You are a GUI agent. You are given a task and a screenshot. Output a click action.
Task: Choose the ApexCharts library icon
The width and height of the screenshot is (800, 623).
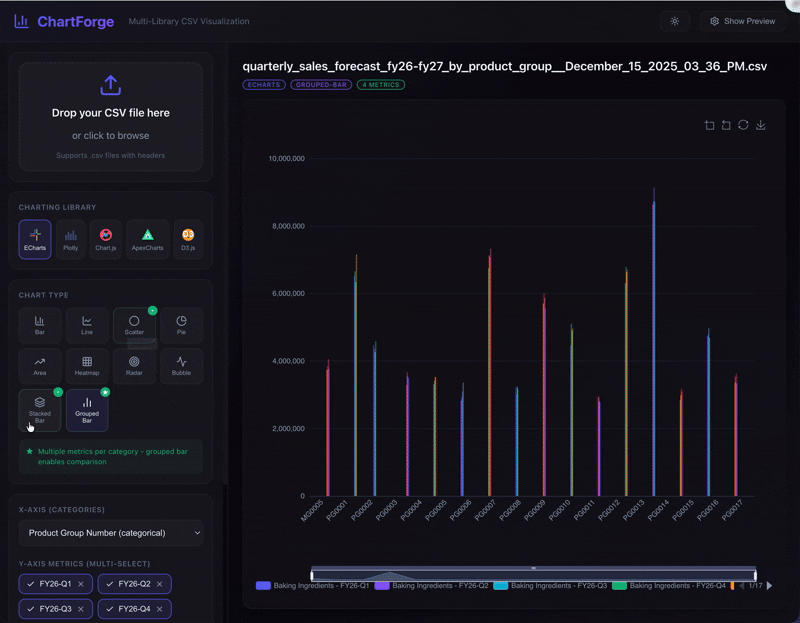tap(147, 239)
